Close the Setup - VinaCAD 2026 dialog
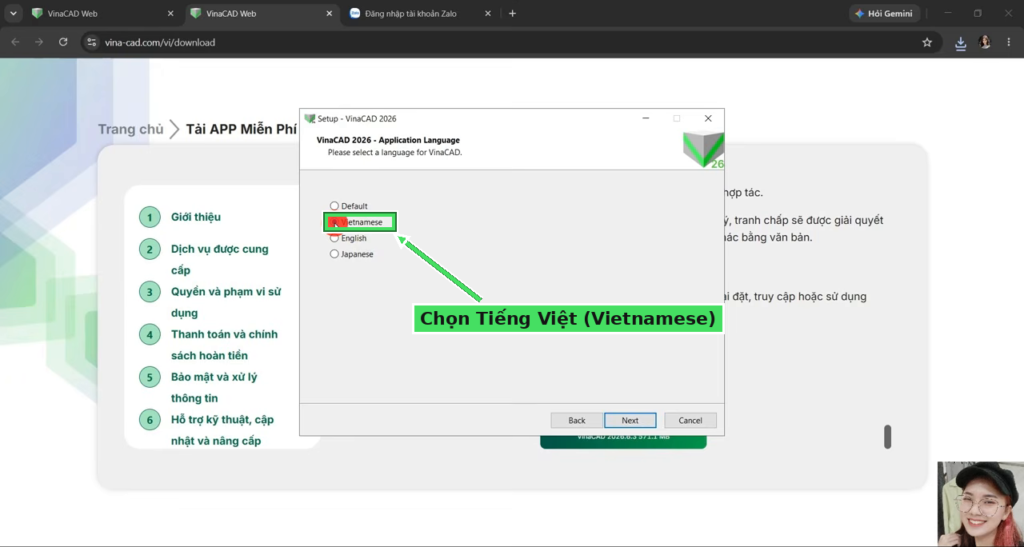The height and width of the screenshot is (547, 1024). (708, 118)
